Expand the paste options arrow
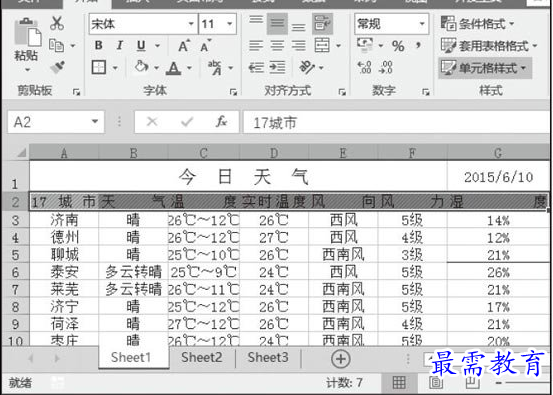 28,70
